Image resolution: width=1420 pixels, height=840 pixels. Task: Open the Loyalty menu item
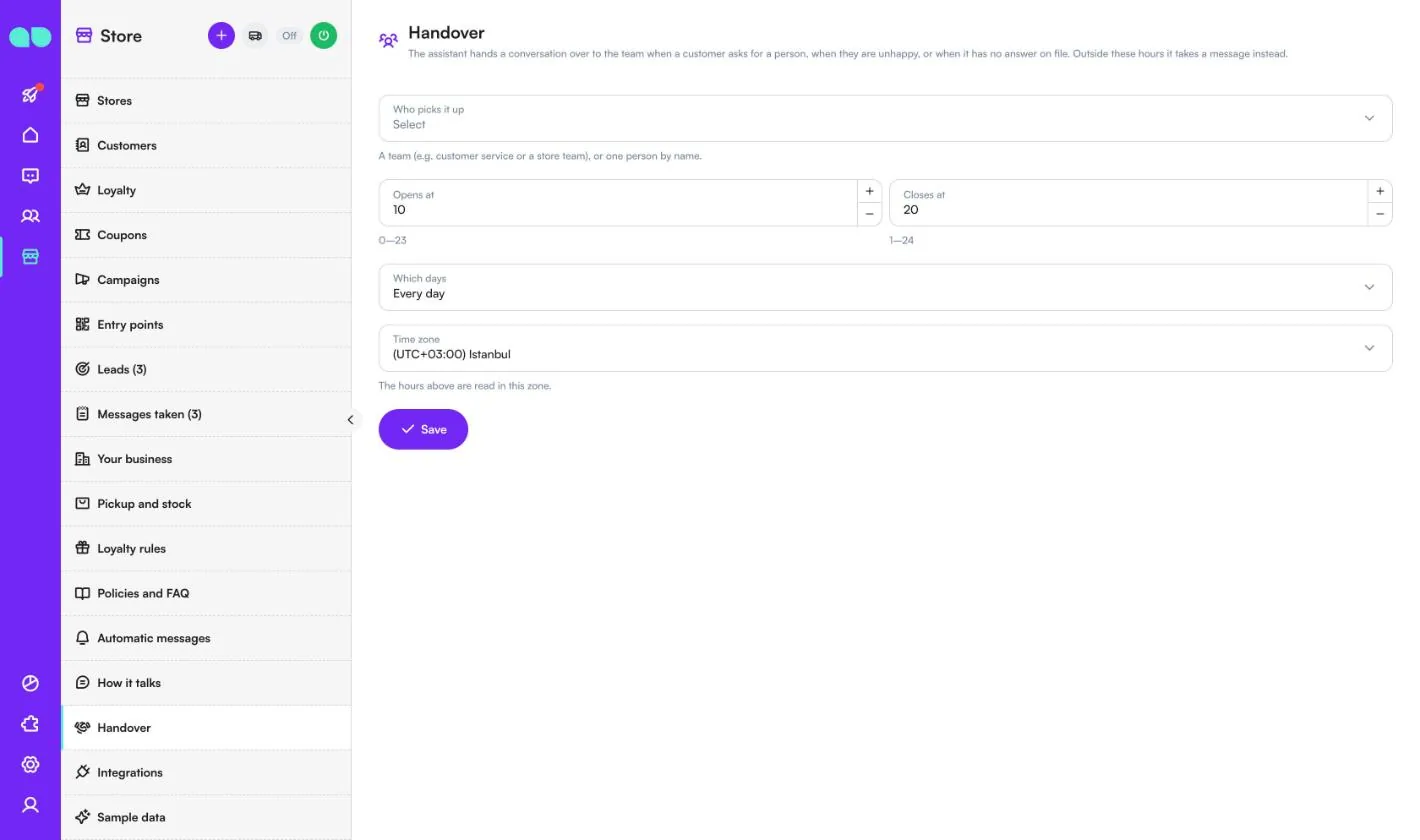(x=206, y=190)
